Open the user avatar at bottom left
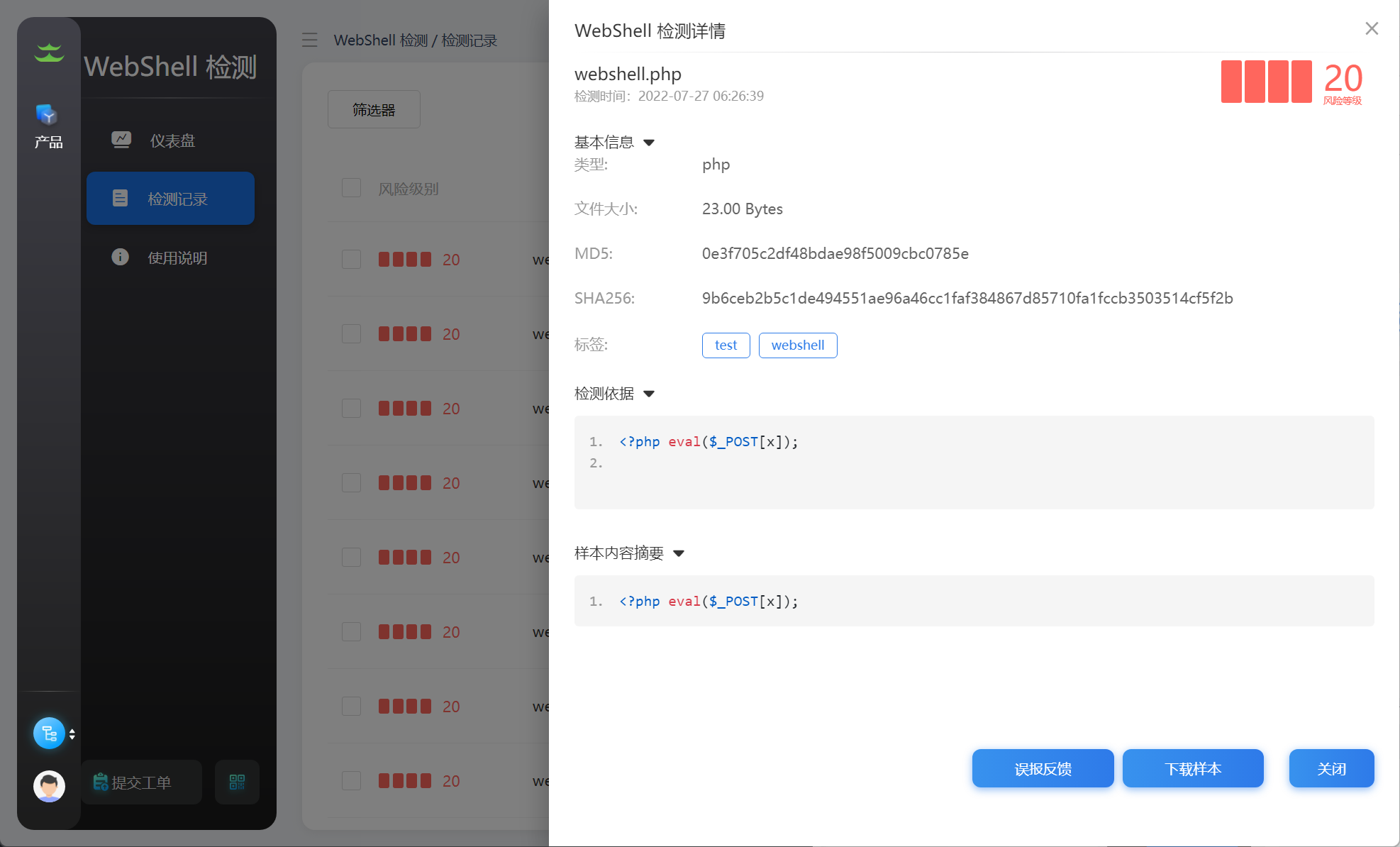 (x=49, y=786)
